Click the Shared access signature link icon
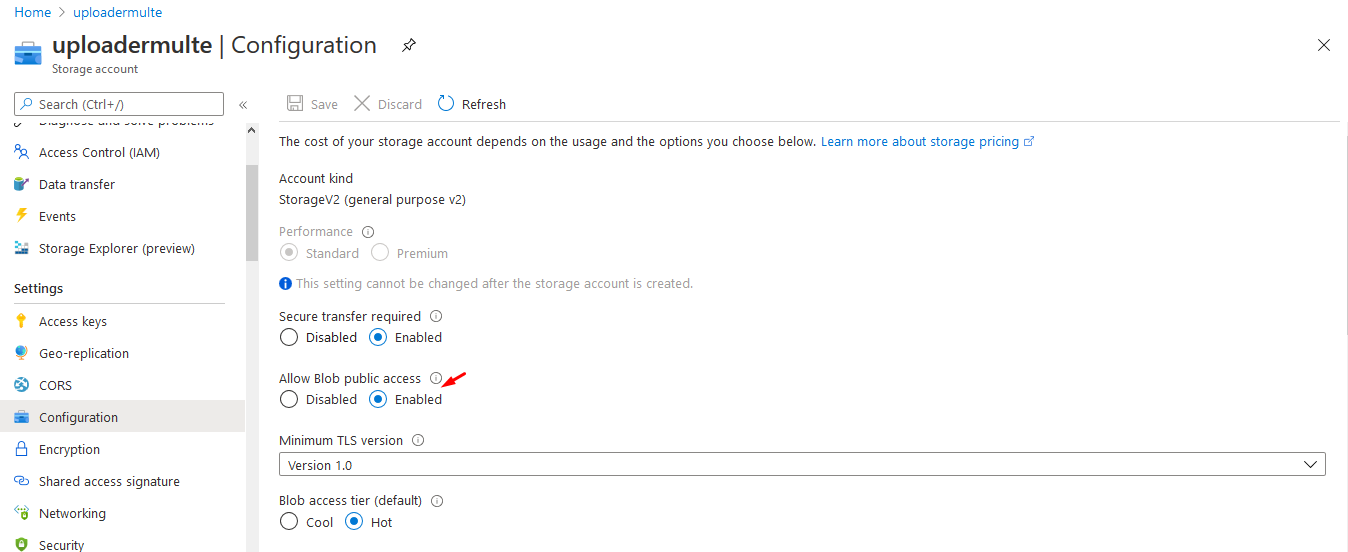 [21, 481]
